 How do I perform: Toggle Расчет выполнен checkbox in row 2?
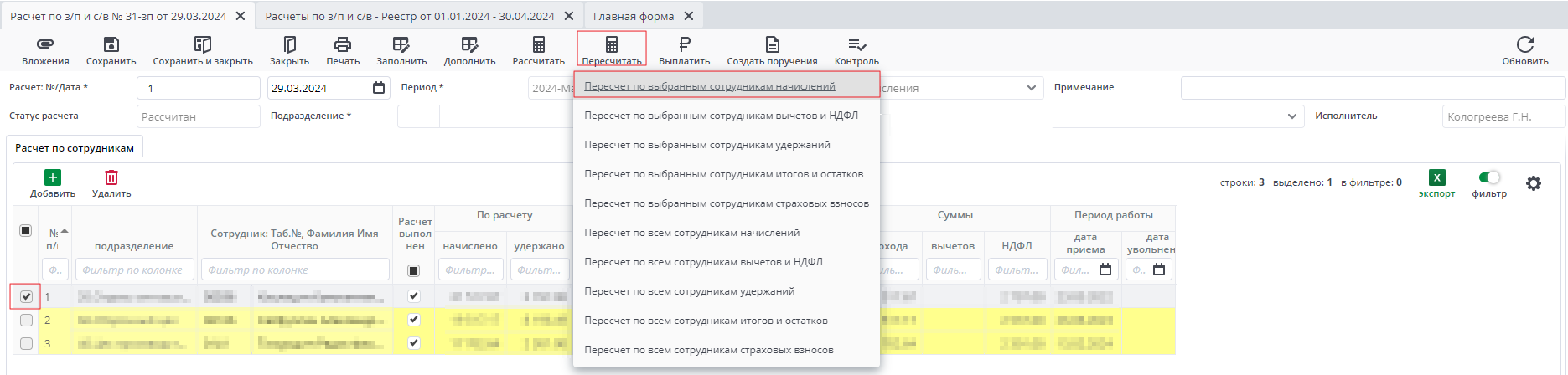413,320
